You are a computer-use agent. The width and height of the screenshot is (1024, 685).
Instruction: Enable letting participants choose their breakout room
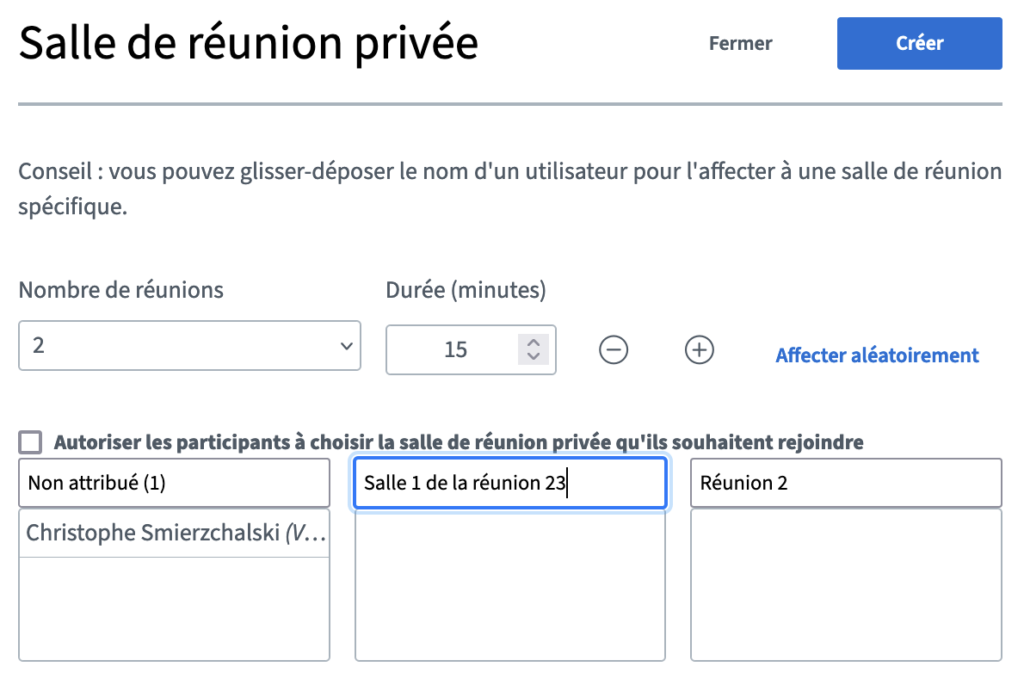click(x=30, y=442)
